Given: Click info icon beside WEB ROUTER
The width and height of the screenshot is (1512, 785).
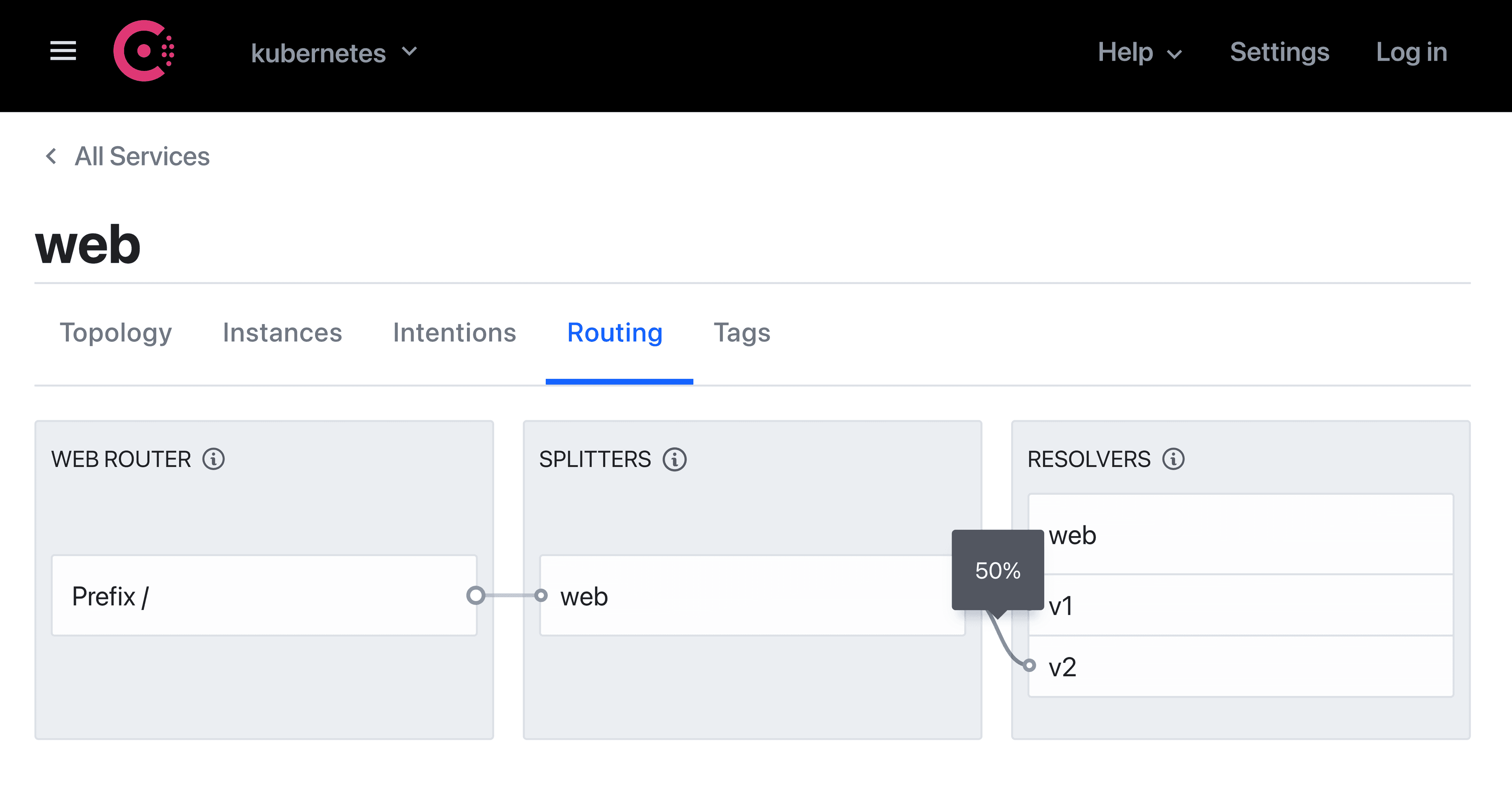Looking at the screenshot, I should [x=214, y=459].
